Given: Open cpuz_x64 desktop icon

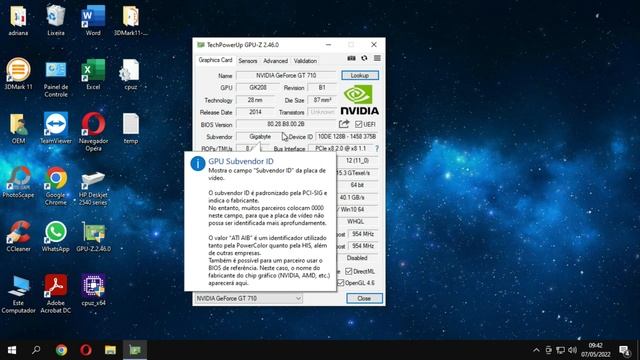Looking at the screenshot, I should point(93,290).
